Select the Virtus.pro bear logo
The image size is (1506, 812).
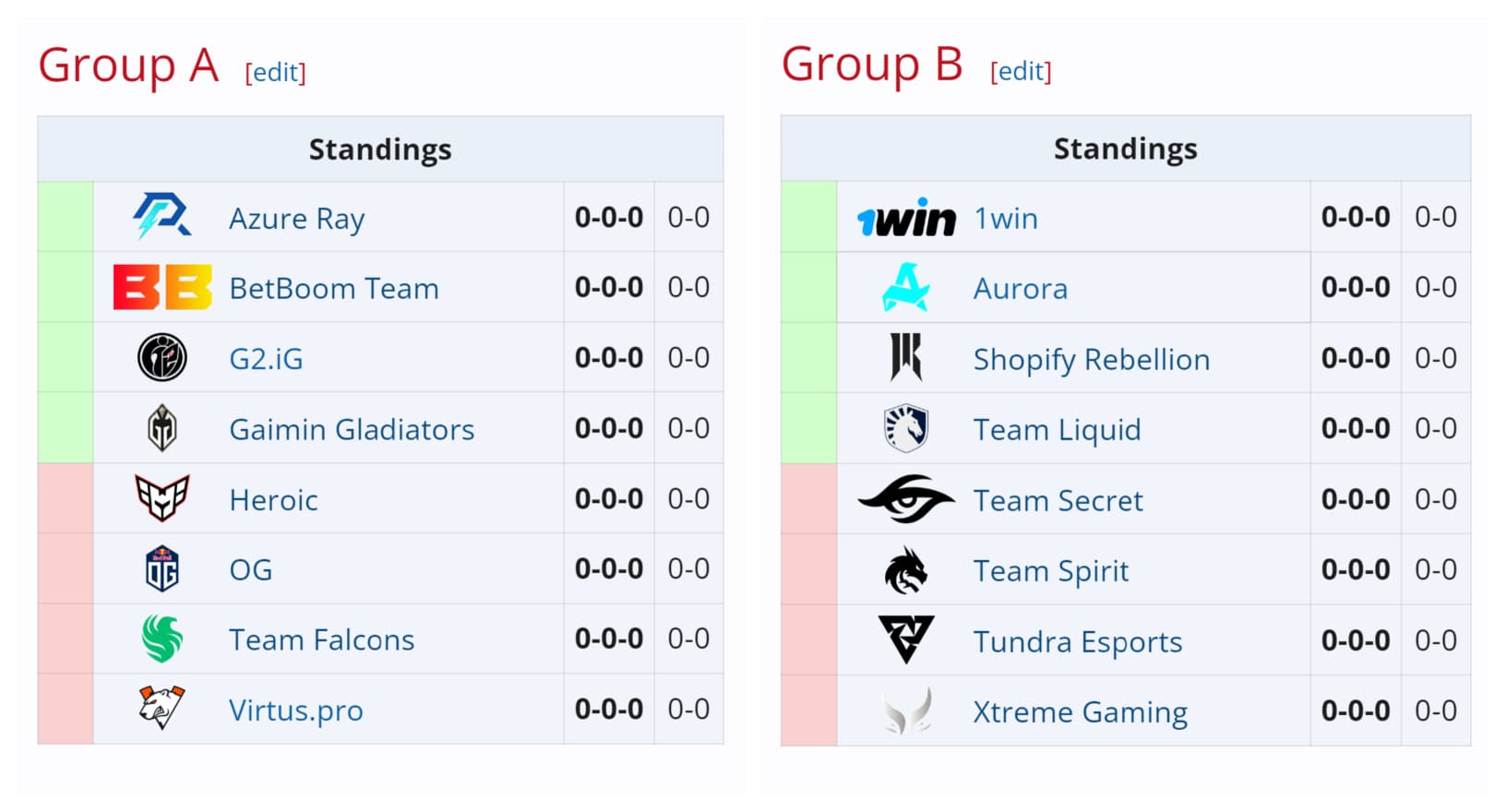coord(161,710)
